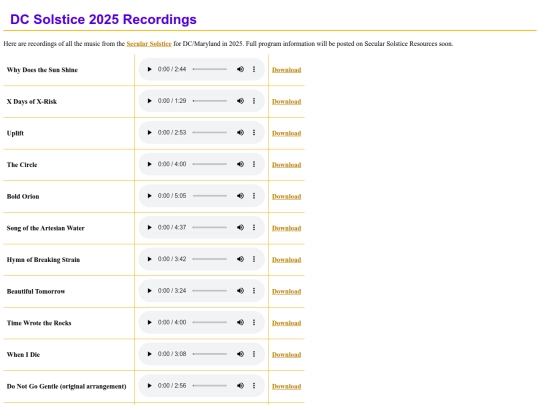Open Time Wrote the Rocks options menu

(x=254, y=322)
